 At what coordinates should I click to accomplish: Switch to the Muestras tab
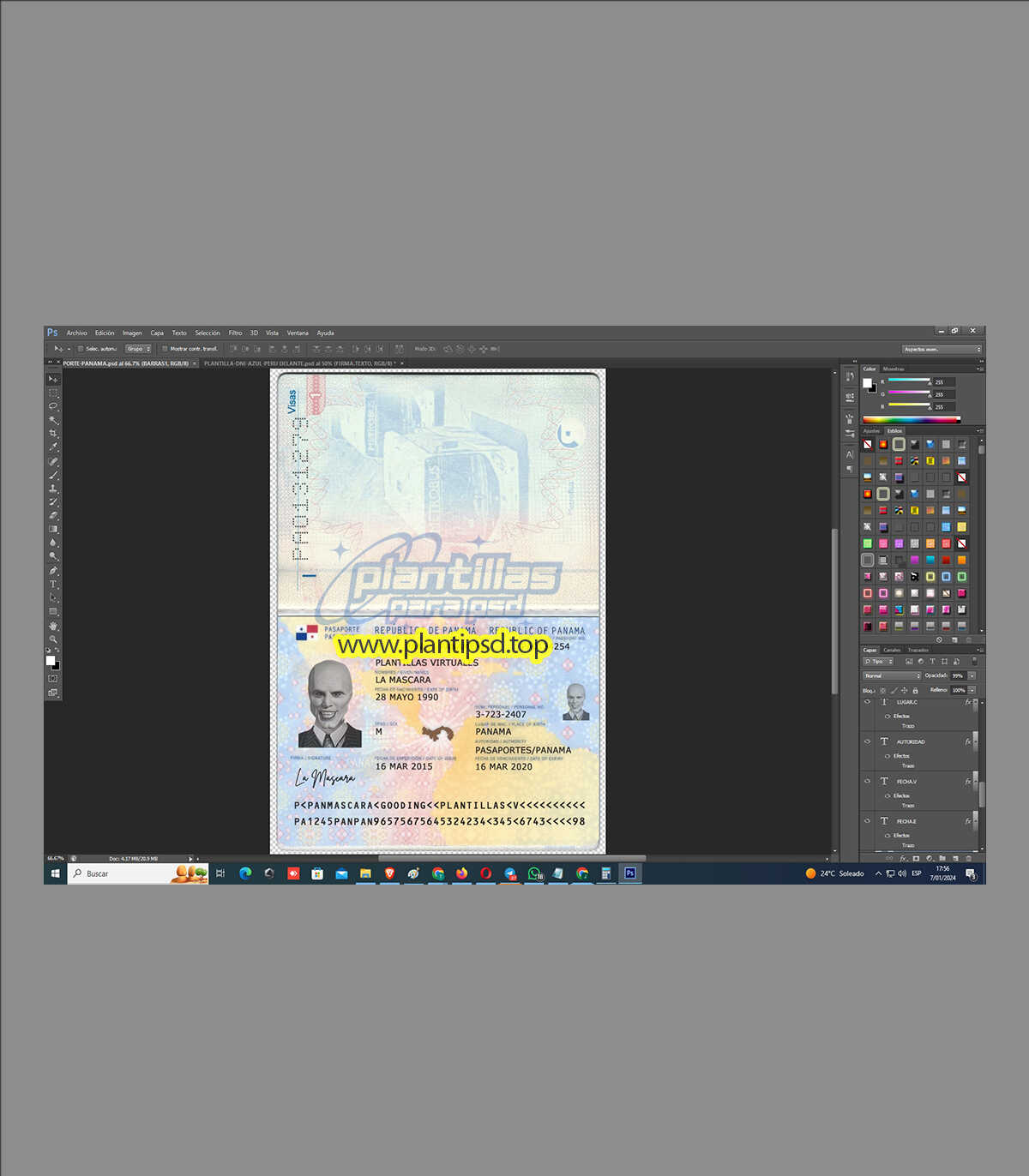[894, 369]
